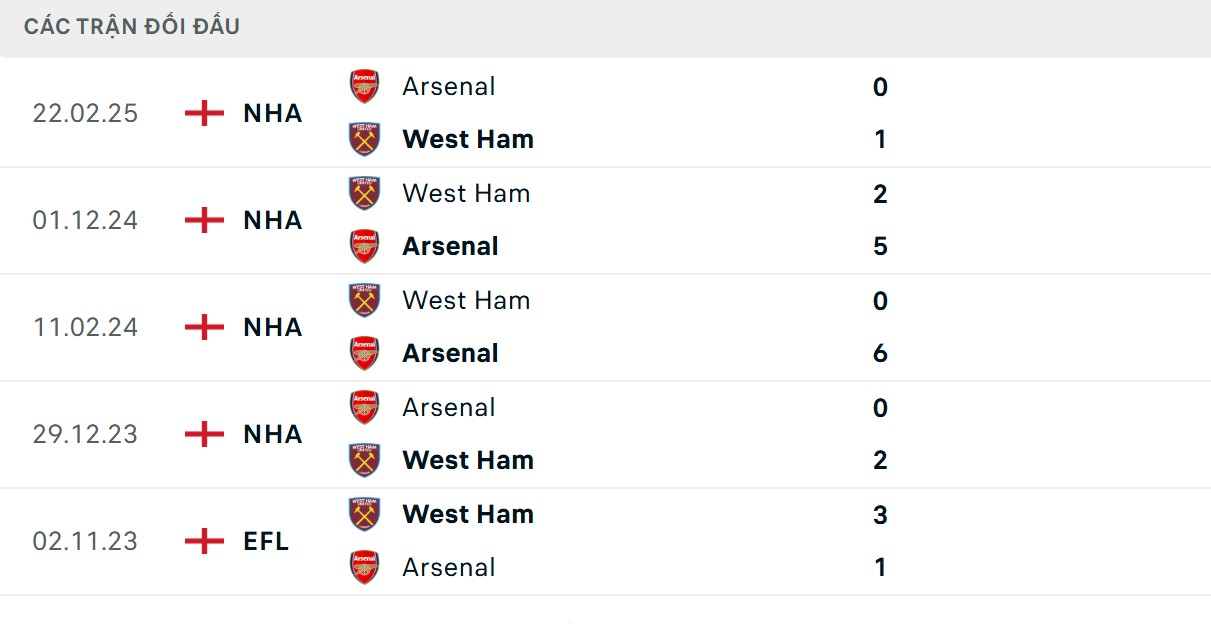Click Arsenal crest in the 22.02.25 match
Screen dimensions: 1211x624
pos(364,86)
